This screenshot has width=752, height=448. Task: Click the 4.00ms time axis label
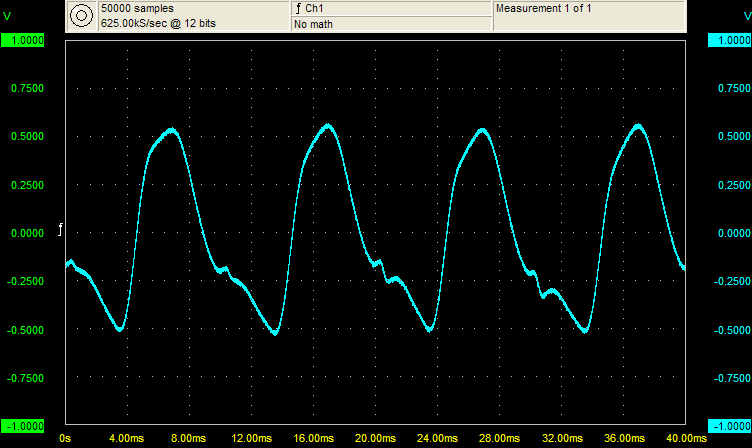(127, 438)
